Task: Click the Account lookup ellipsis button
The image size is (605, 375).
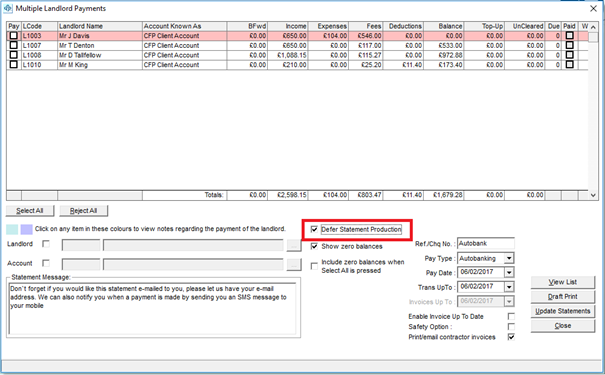Action: pos(294,264)
